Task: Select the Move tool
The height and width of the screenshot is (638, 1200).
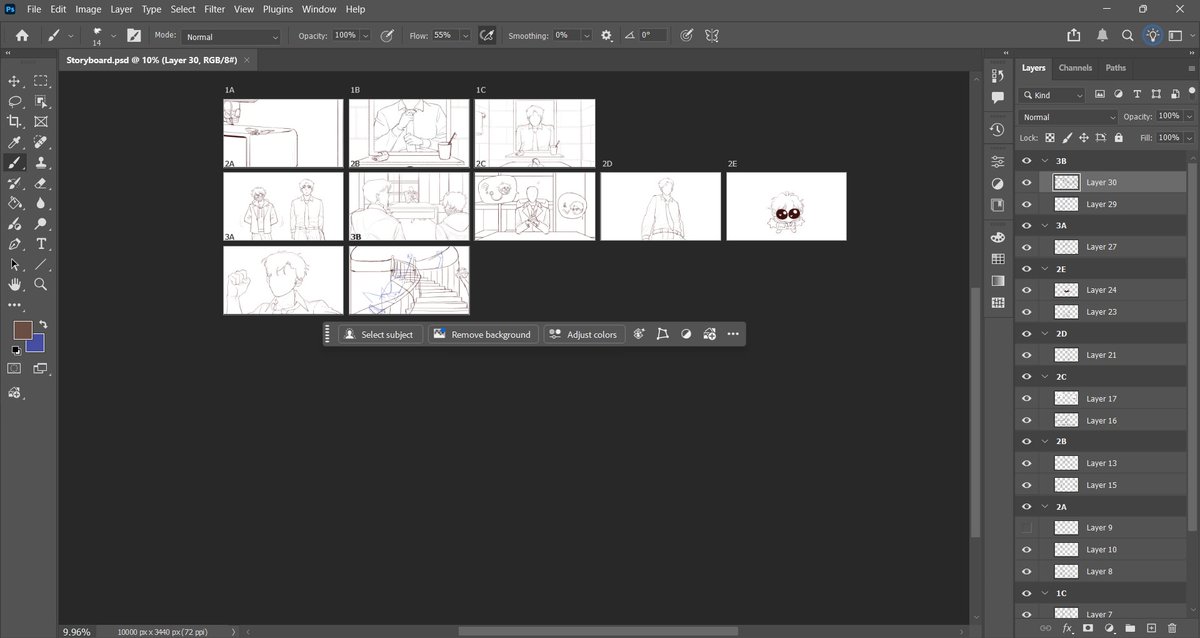Action: point(15,81)
